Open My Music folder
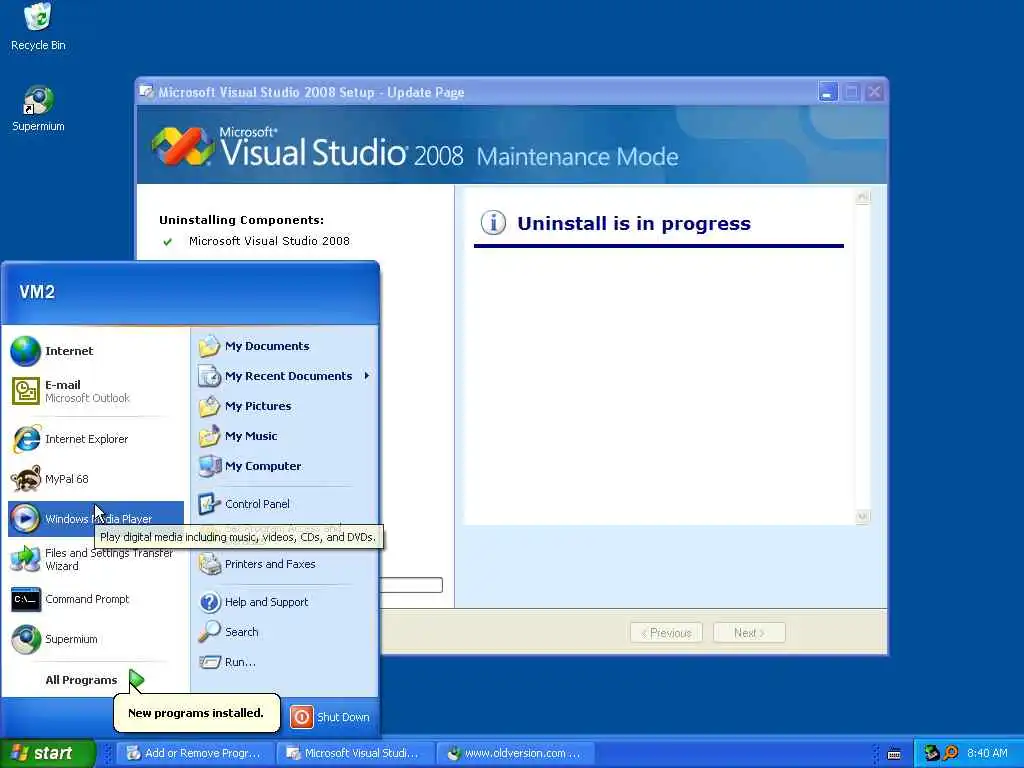The height and width of the screenshot is (768, 1024). (x=285, y=436)
